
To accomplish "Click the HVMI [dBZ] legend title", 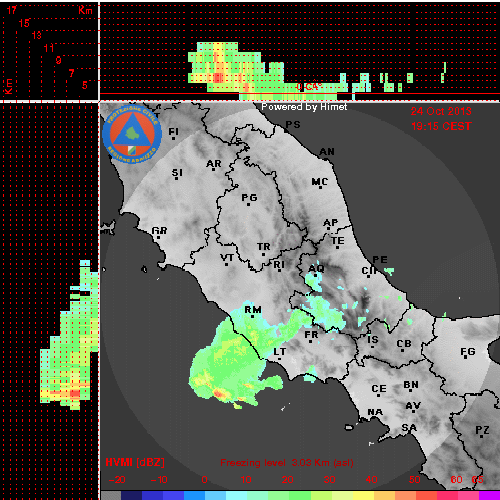I will [135, 462].
